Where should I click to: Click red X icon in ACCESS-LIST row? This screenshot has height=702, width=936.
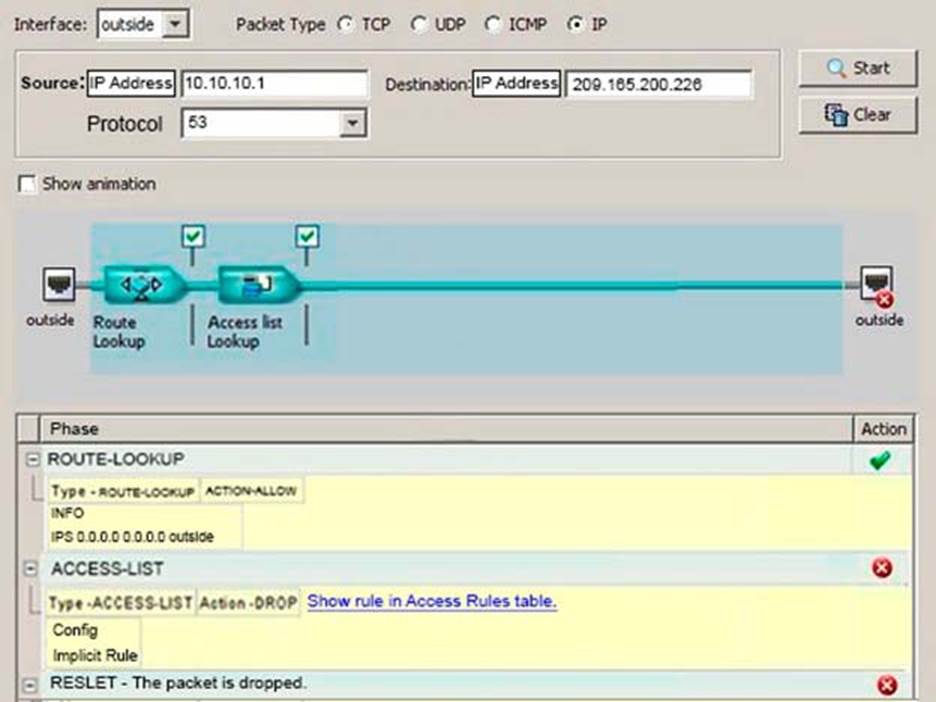882,568
